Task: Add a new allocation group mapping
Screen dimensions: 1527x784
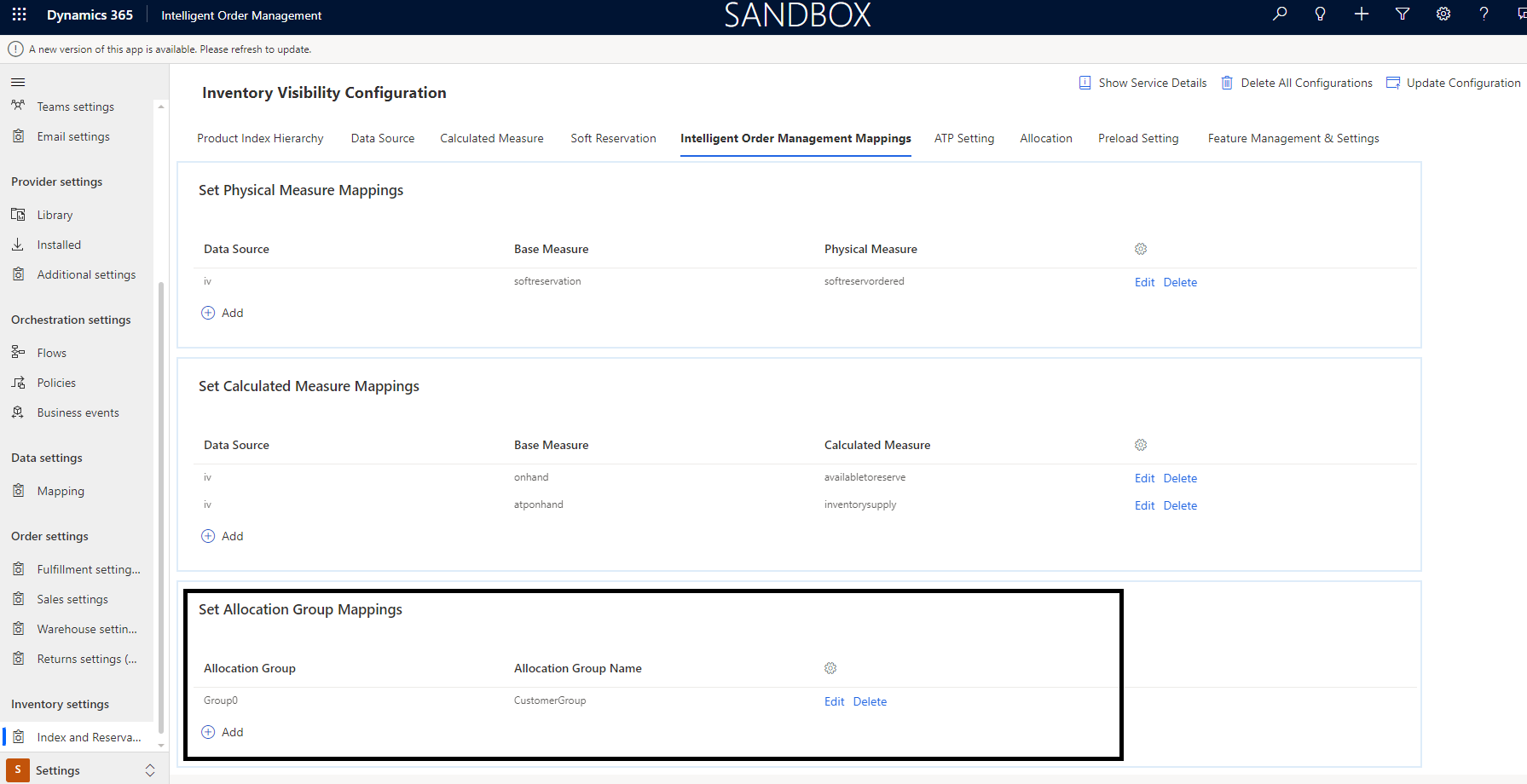Action: [223, 732]
